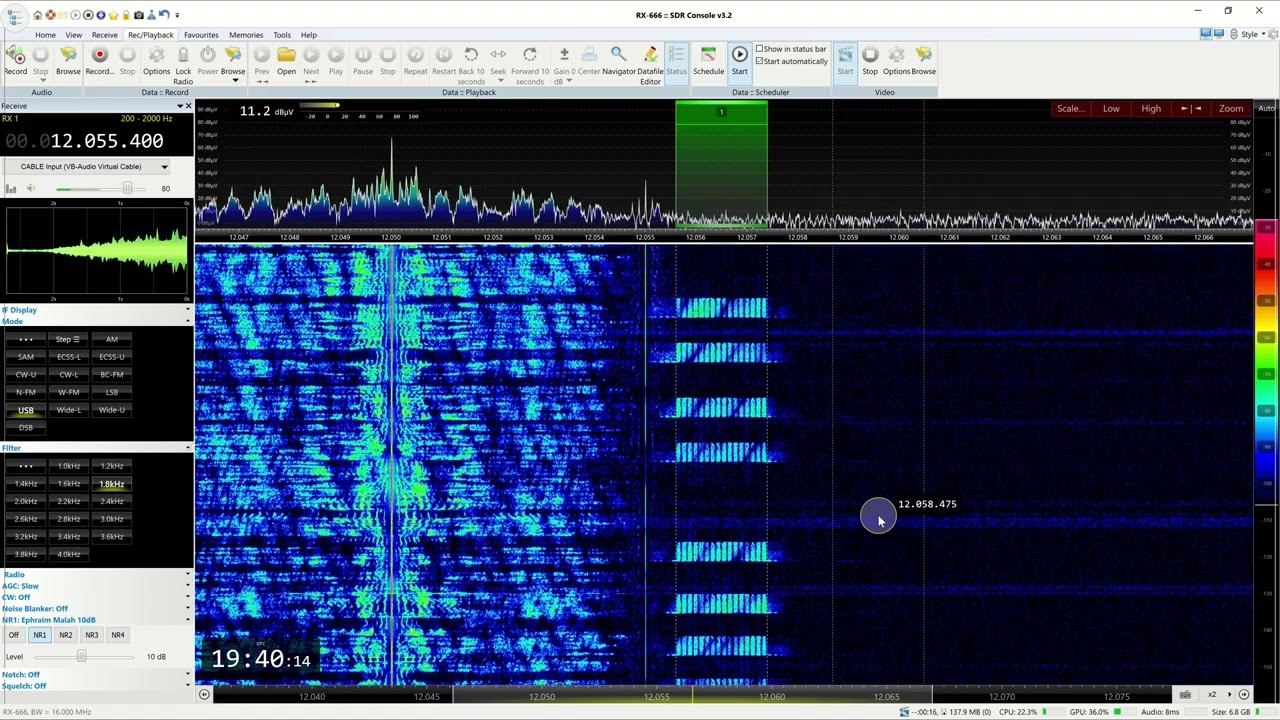Open the Favourites ribbon tab
Viewport: 1280px width, 720px height.
[x=201, y=35]
